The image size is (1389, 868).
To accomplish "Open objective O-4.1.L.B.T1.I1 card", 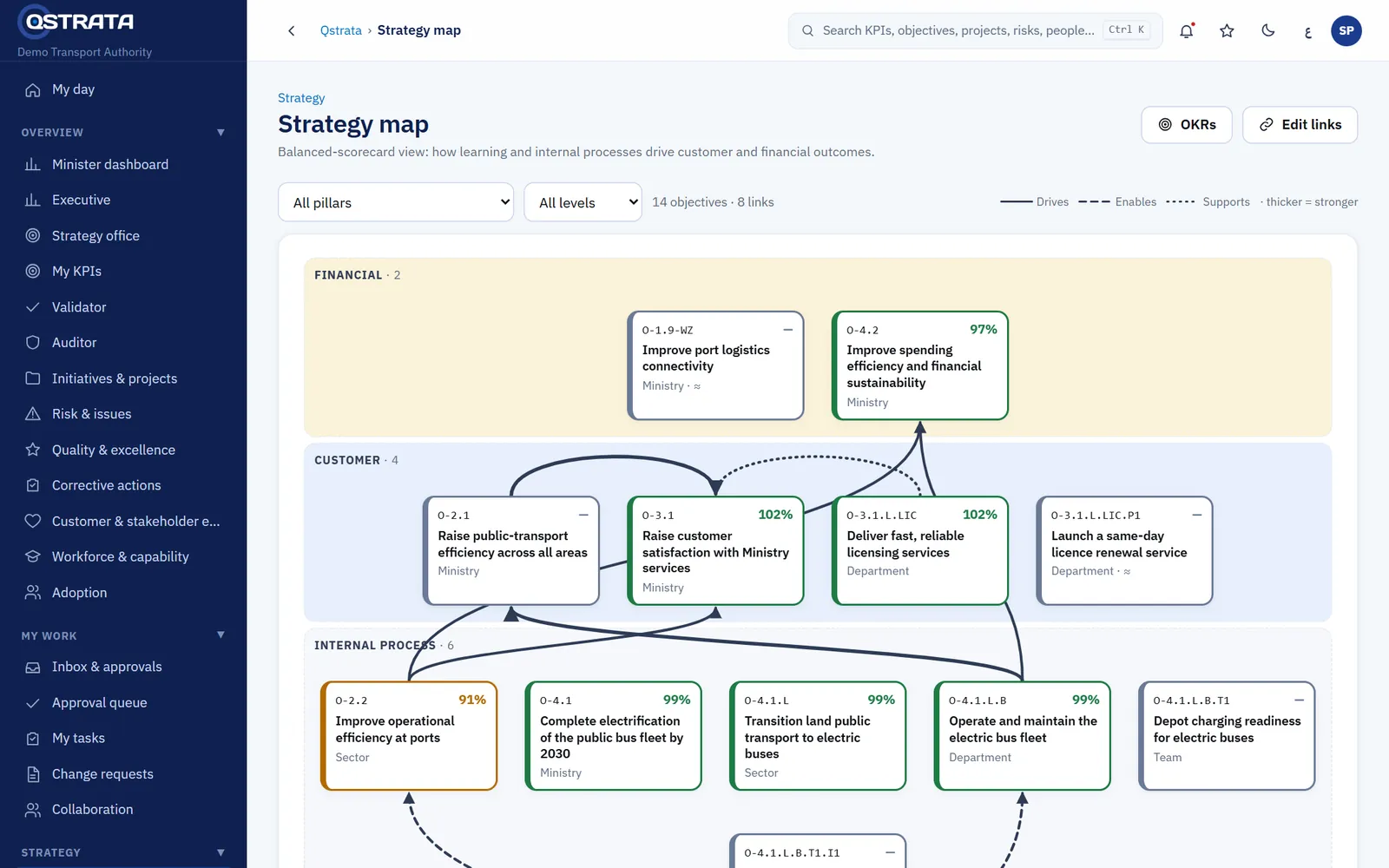I will (x=818, y=852).
